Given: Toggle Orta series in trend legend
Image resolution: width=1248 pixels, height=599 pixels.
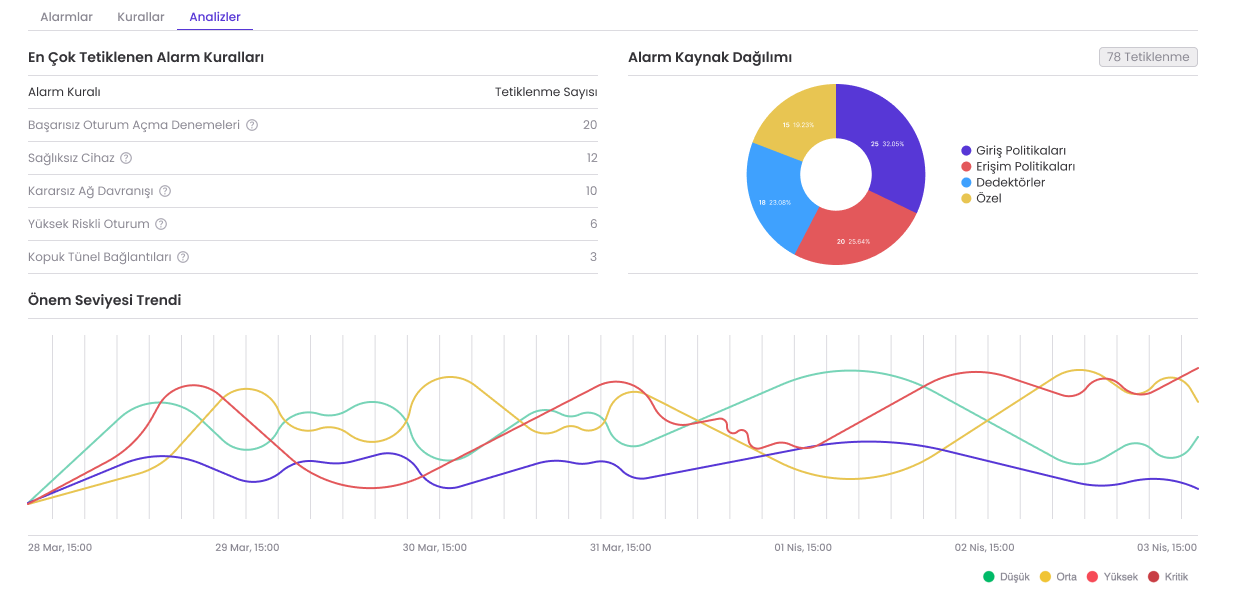Looking at the screenshot, I should tap(1058, 577).
